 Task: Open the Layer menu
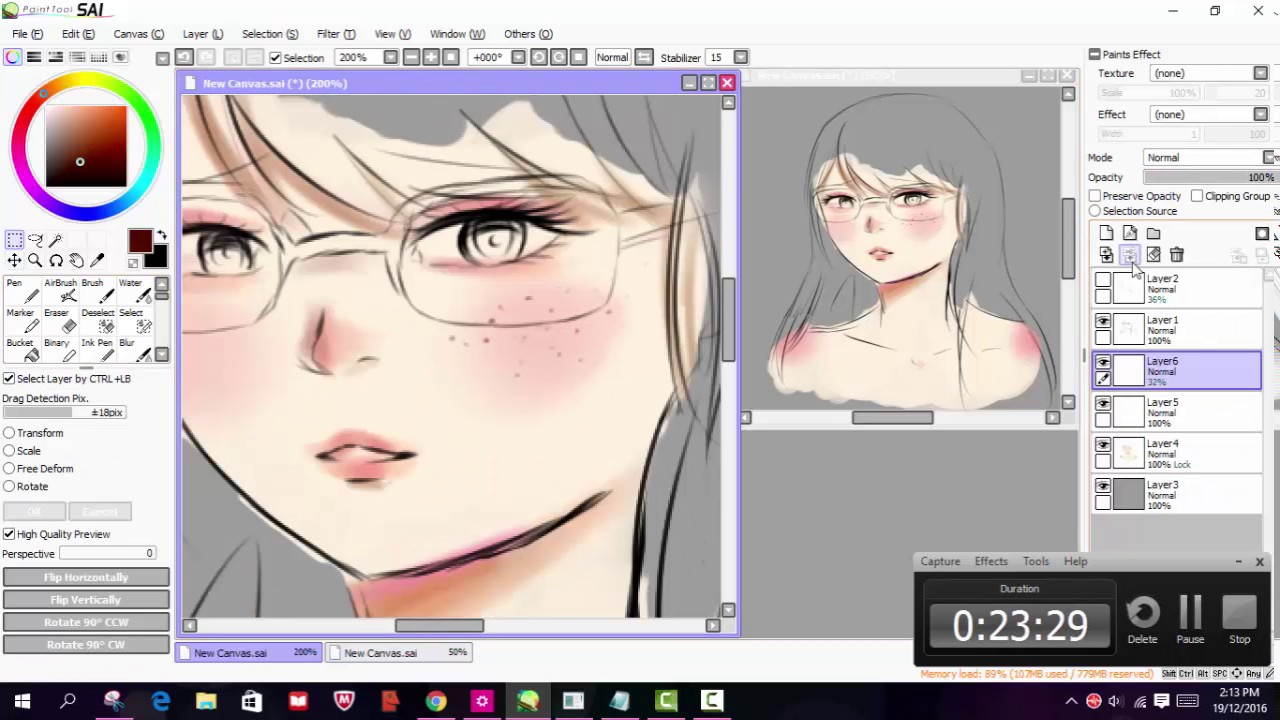click(203, 34)
